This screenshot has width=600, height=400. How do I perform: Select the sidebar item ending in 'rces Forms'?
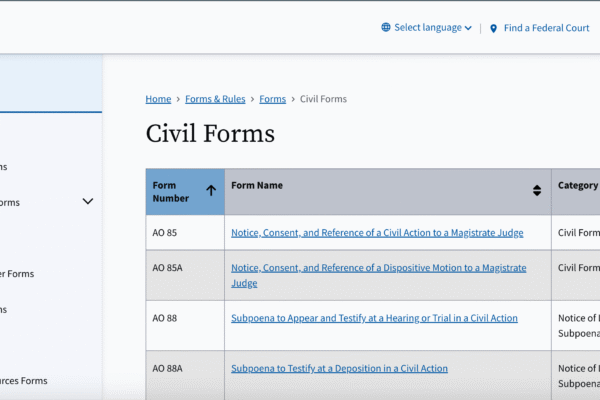[24, 380]
